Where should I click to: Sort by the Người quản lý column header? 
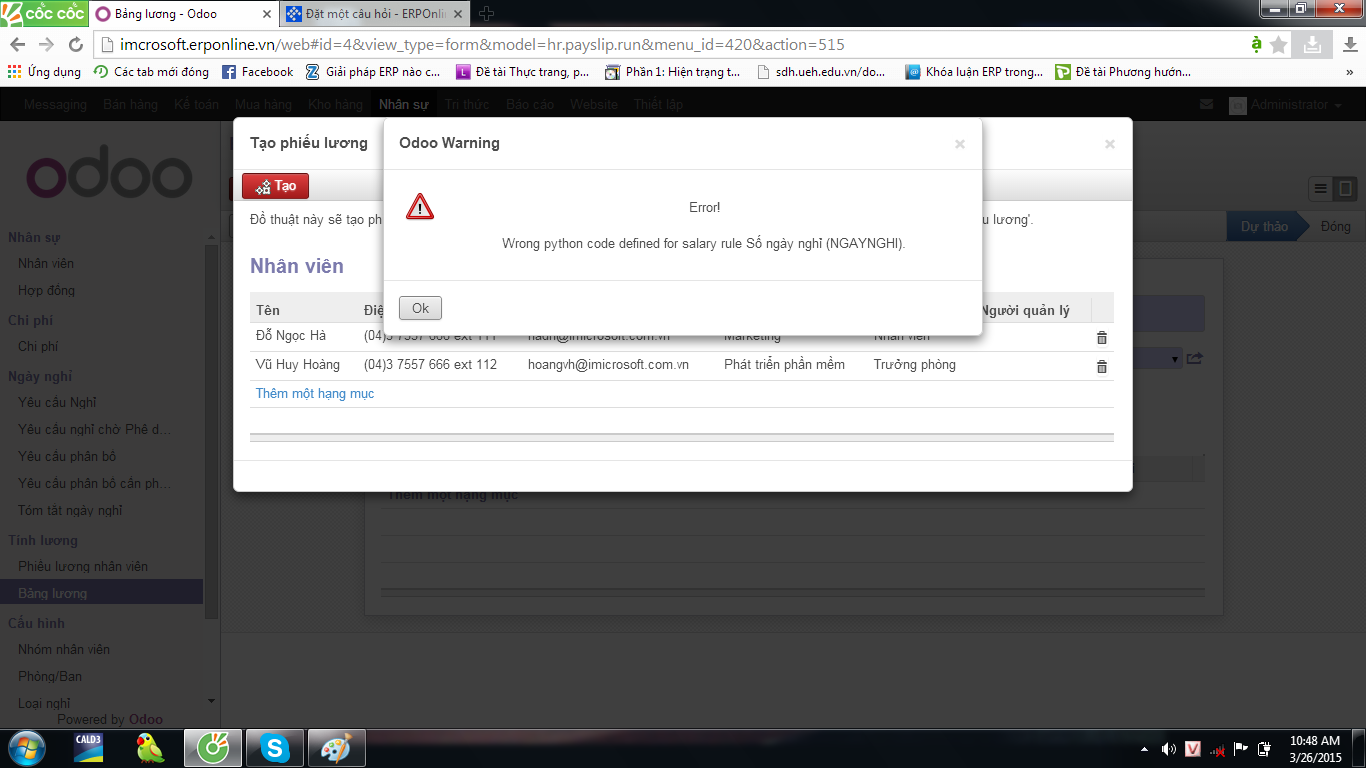1025,310
